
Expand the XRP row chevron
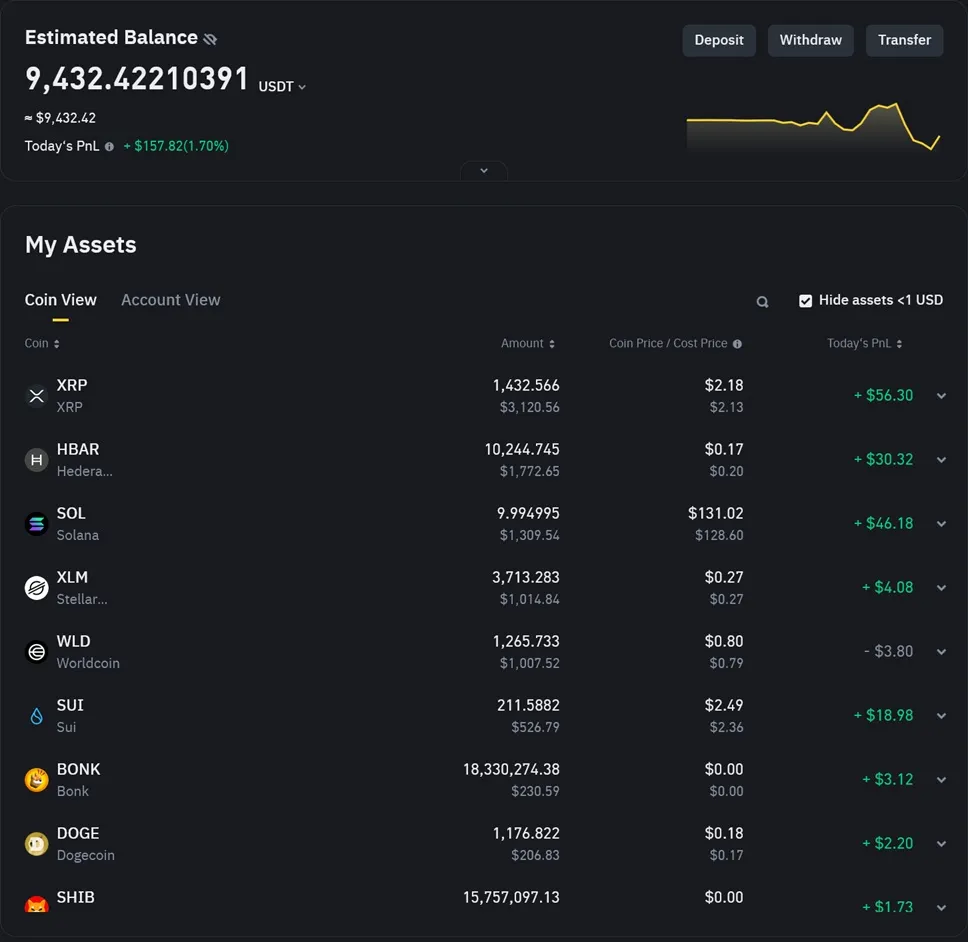click(941, 396)
